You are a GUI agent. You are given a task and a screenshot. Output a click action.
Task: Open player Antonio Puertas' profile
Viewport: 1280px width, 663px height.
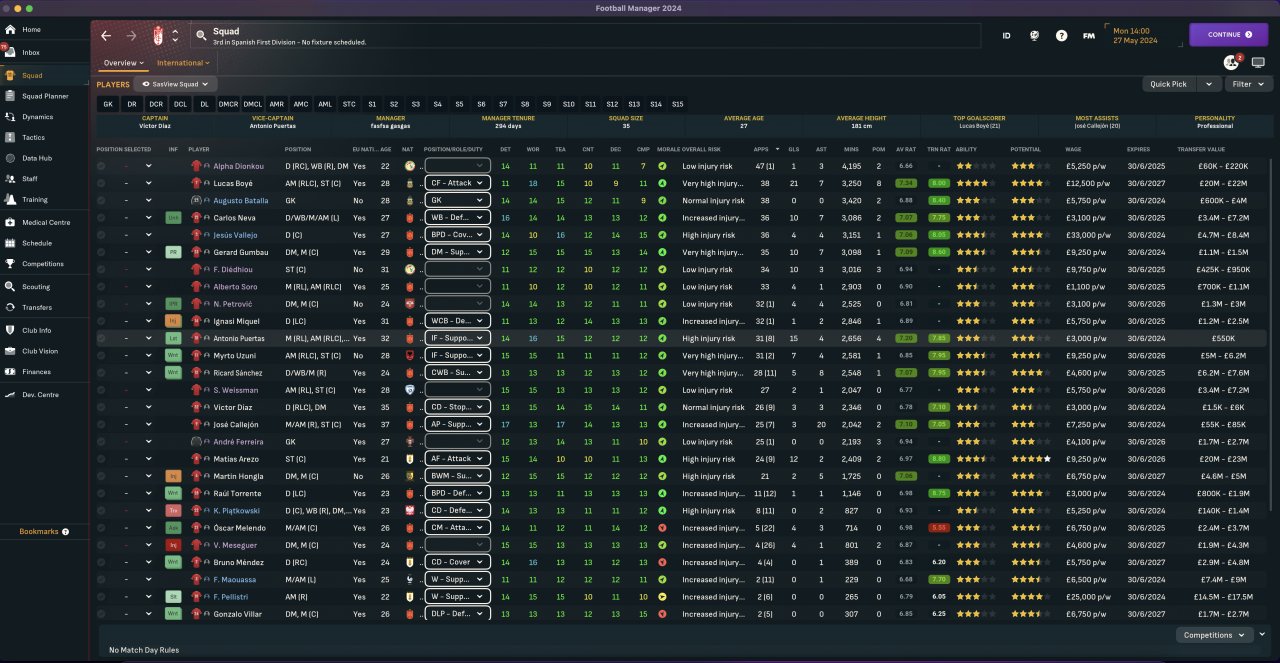click(x=241, y=338)
